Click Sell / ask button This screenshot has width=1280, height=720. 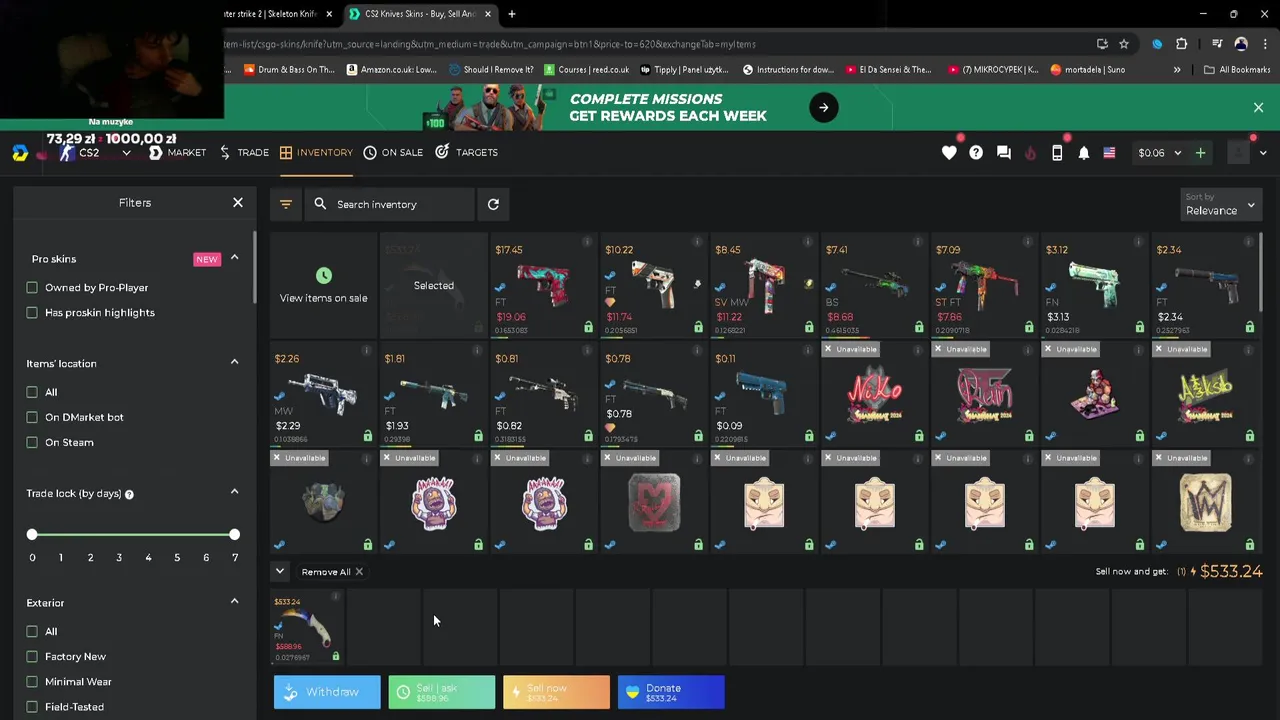point(441,692)
